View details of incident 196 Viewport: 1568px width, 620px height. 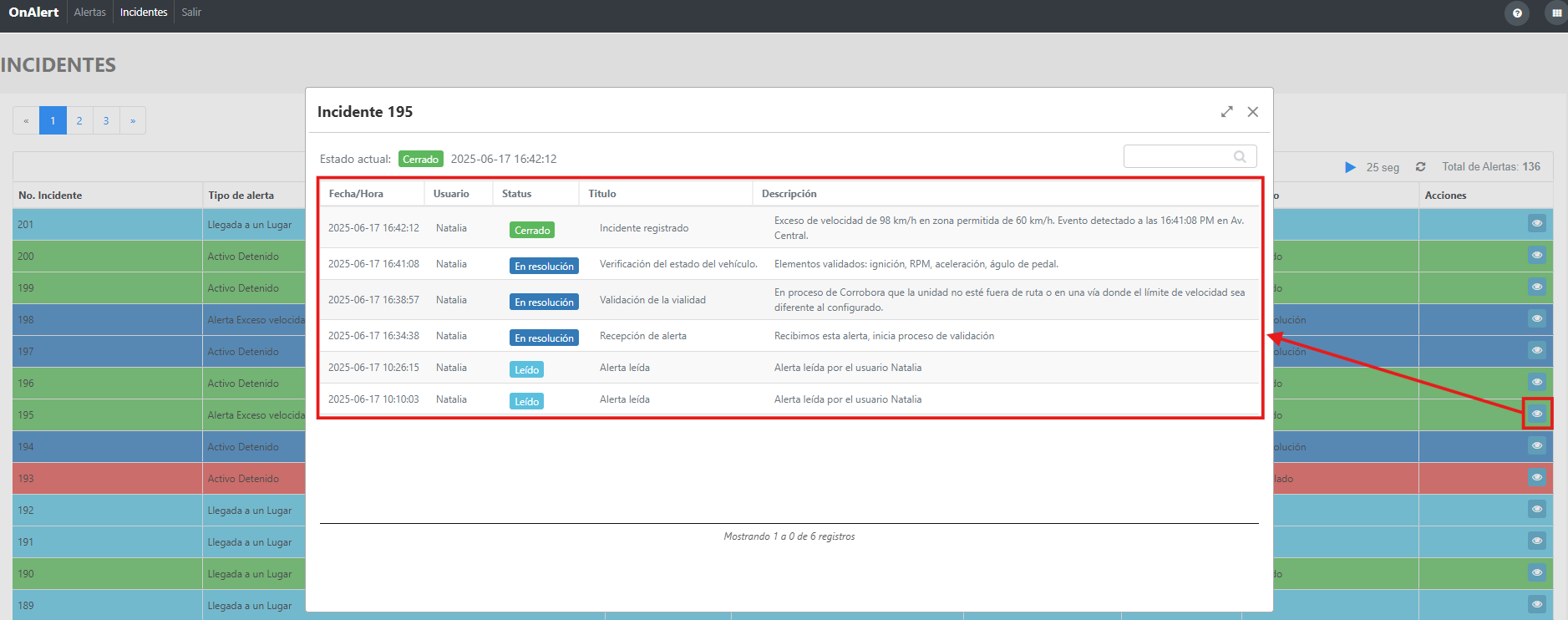pos(1537,382)
